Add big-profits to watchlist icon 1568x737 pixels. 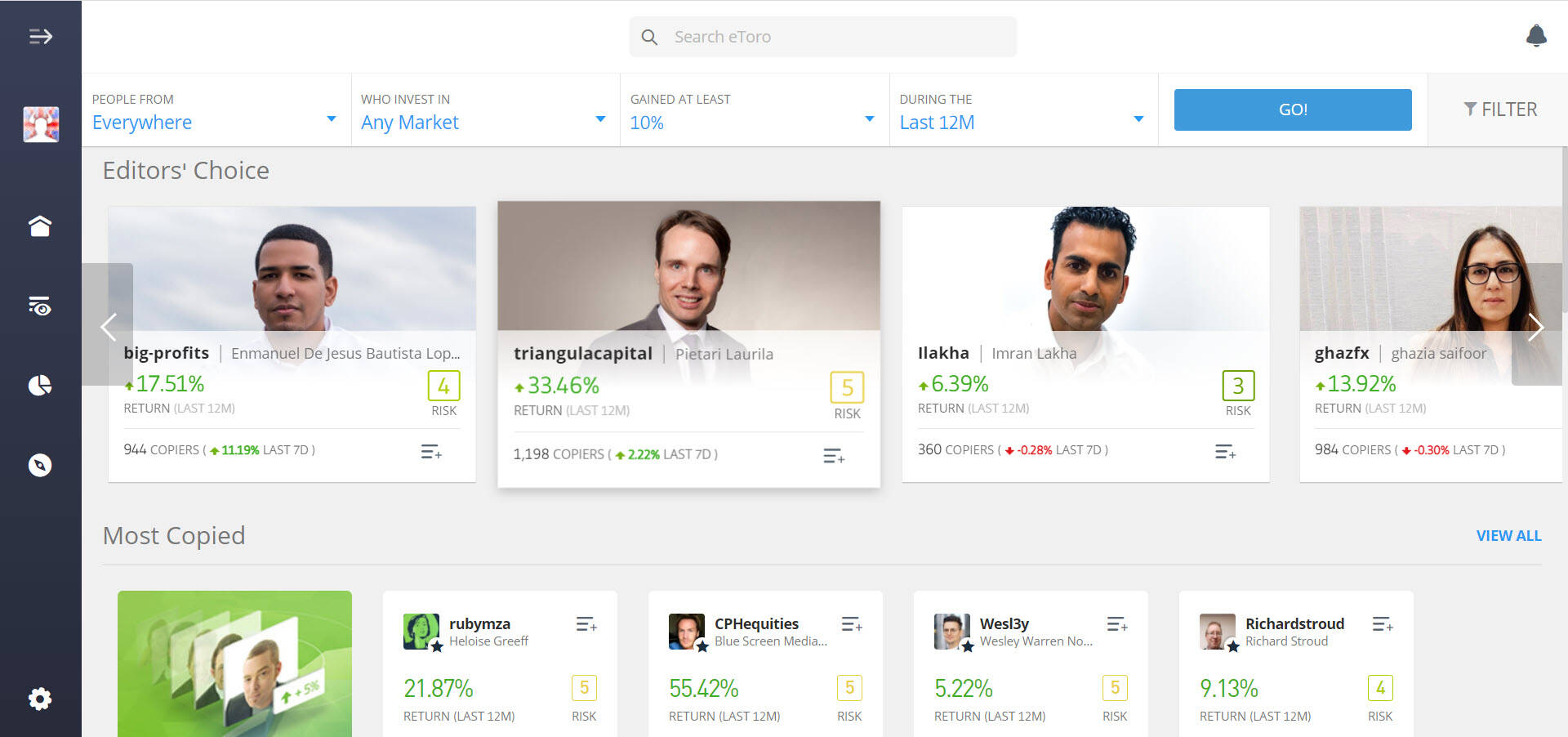431,452
